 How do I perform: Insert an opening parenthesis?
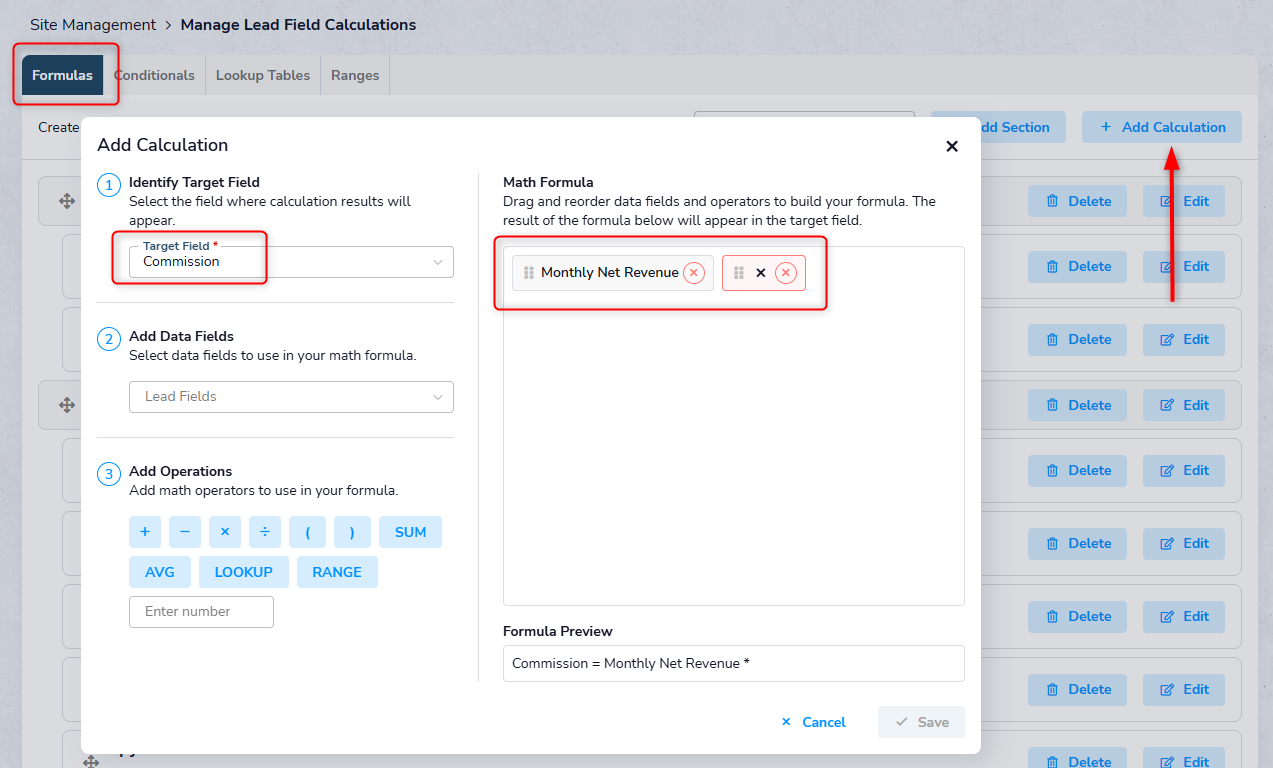click(308, 532)
